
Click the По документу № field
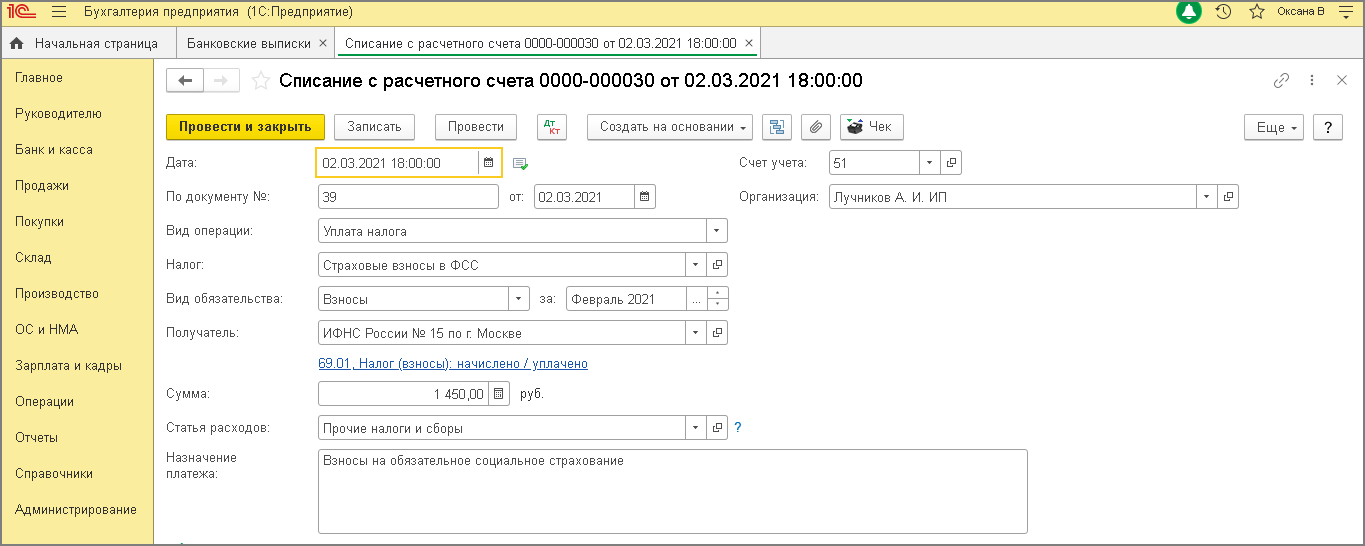pyautogui.click(x=408, y=197)
